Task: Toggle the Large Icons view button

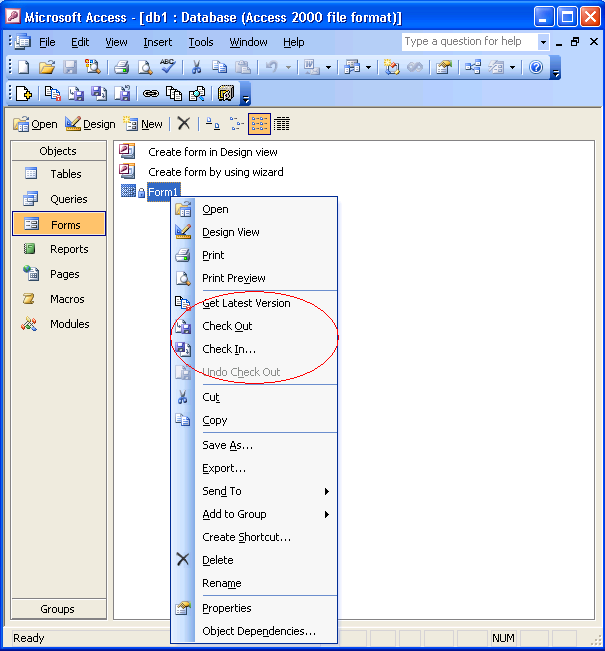Action: coord(212,124)
